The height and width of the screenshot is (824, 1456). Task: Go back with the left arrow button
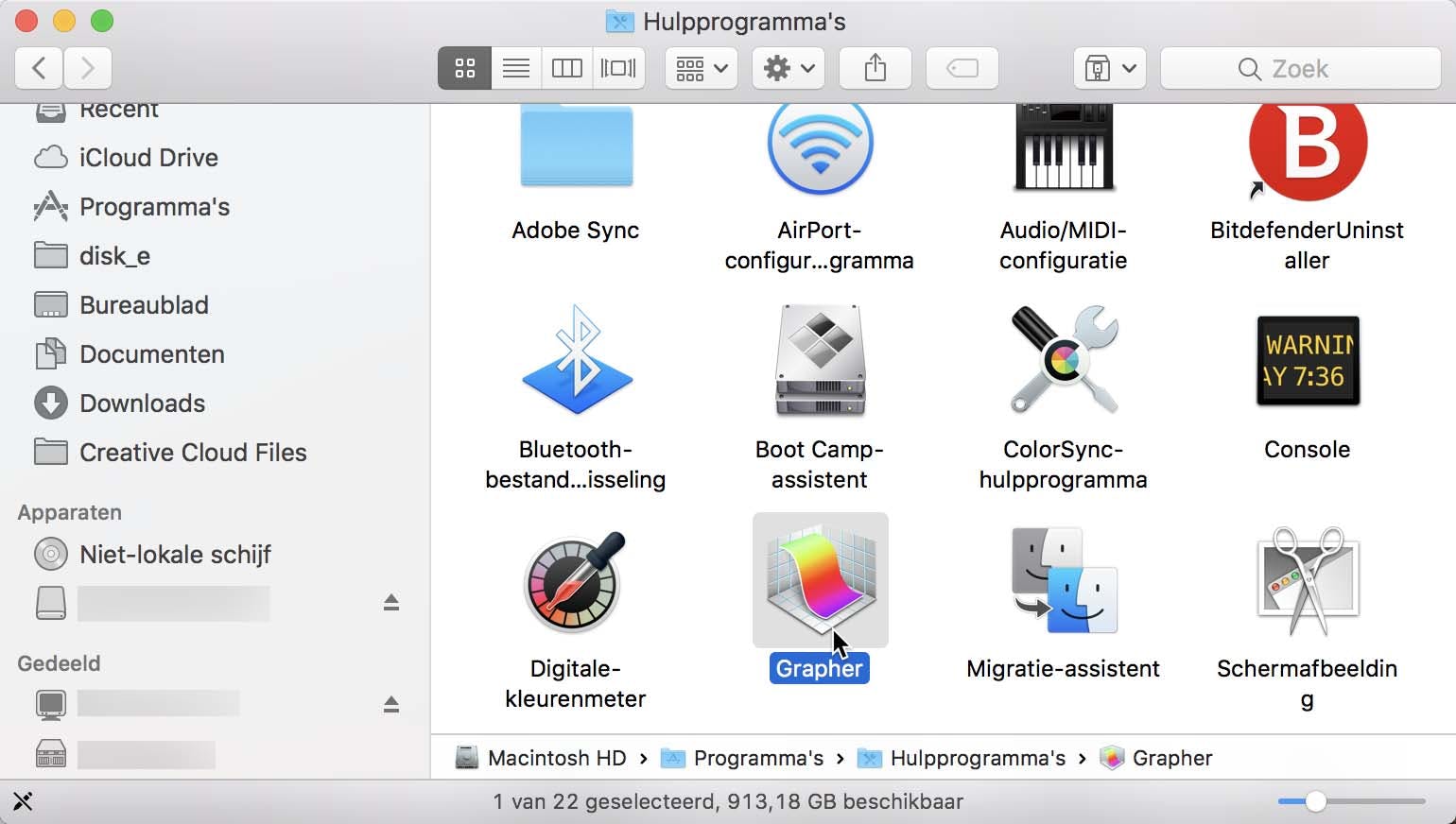click(x=39, y=68)
